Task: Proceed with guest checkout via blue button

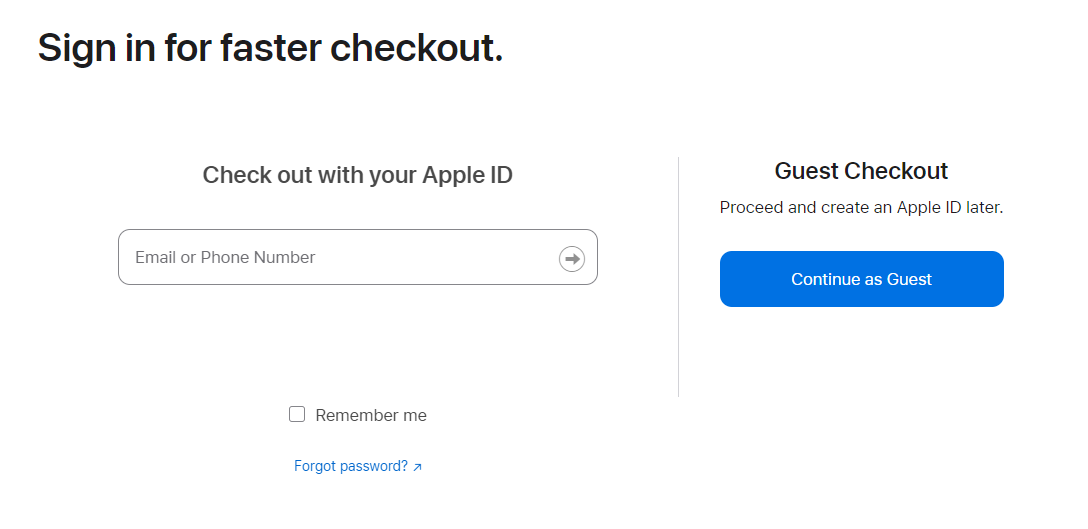Action: (861, 279)
